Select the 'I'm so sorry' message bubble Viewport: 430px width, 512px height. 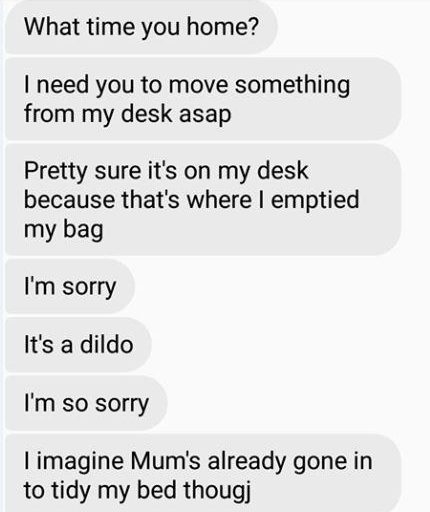point(86,403)
